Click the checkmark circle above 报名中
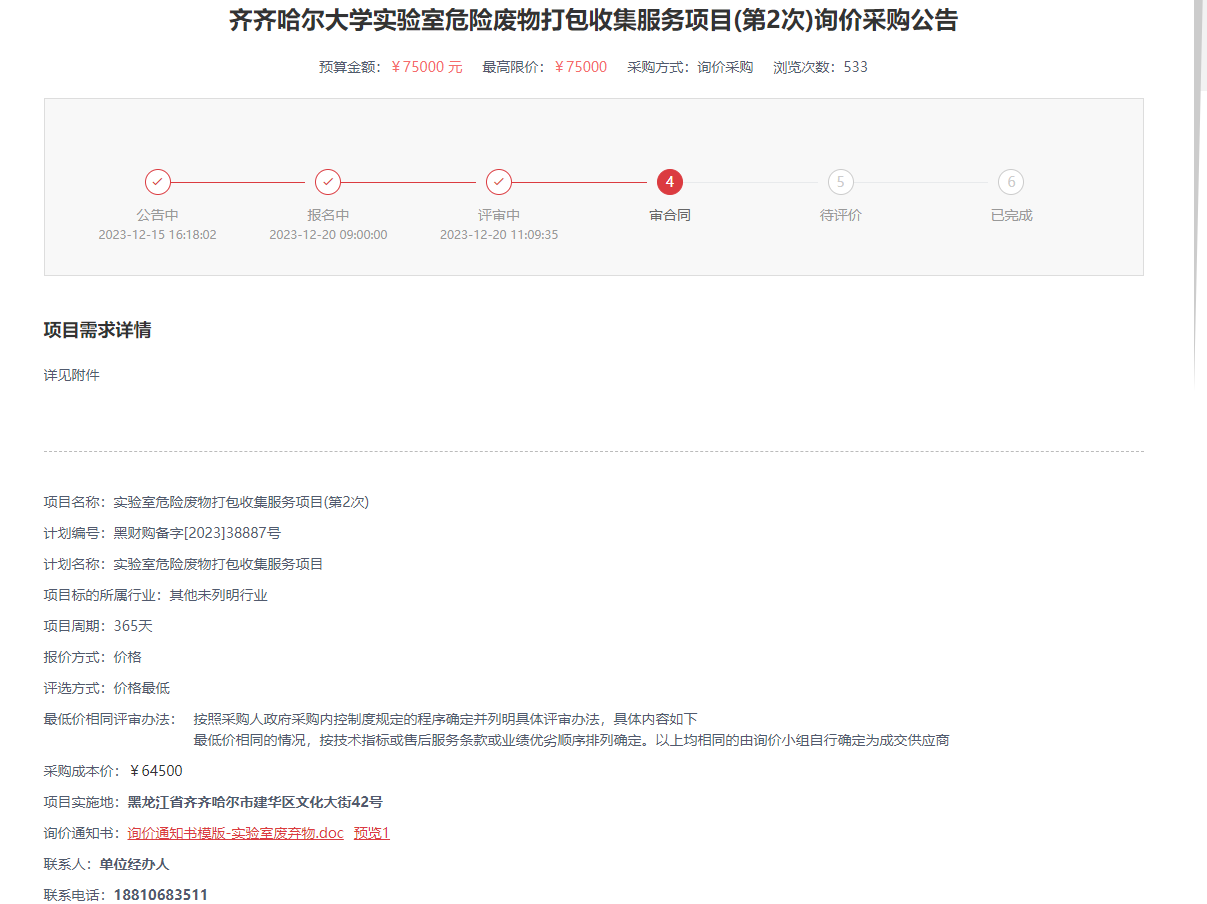This screenshot has height=904, width=1207. (x=328, y=182)
